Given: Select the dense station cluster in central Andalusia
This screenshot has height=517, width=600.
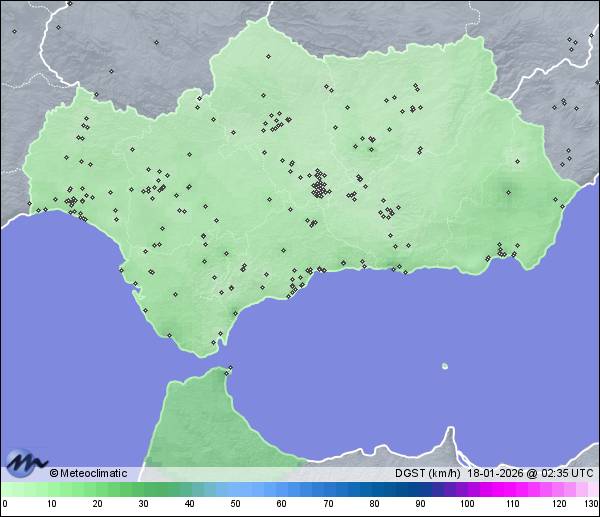Looking at the screenshot, I should [319, 186].
